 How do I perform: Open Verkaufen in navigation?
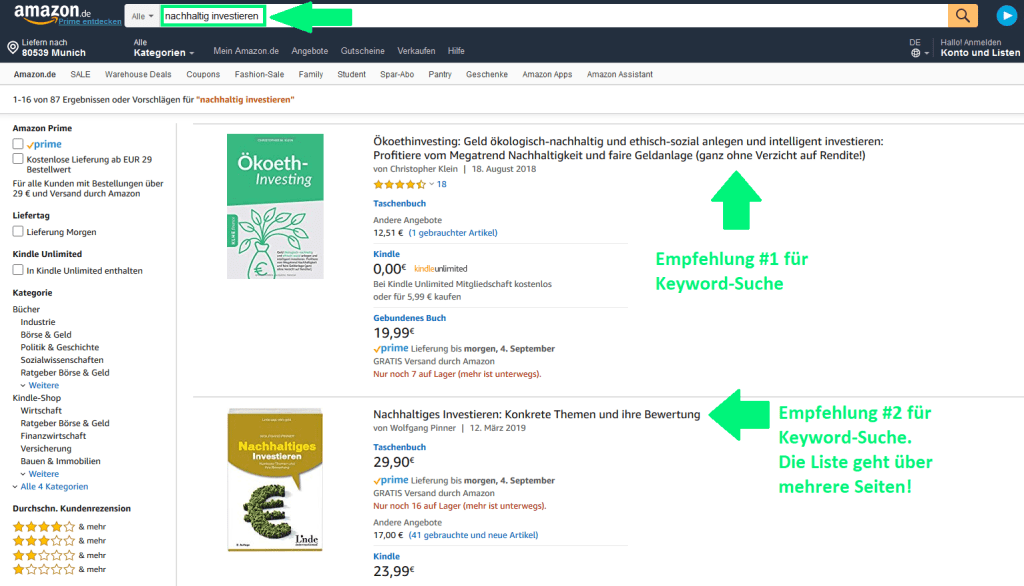click(416, 51)
